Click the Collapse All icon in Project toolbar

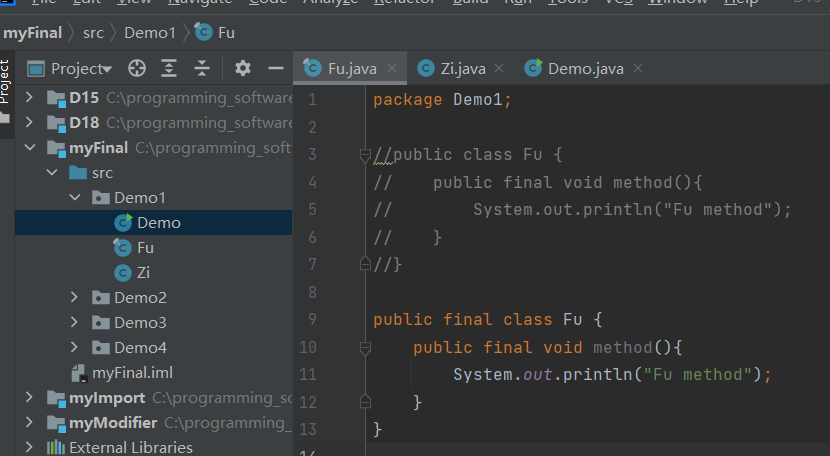202,68
